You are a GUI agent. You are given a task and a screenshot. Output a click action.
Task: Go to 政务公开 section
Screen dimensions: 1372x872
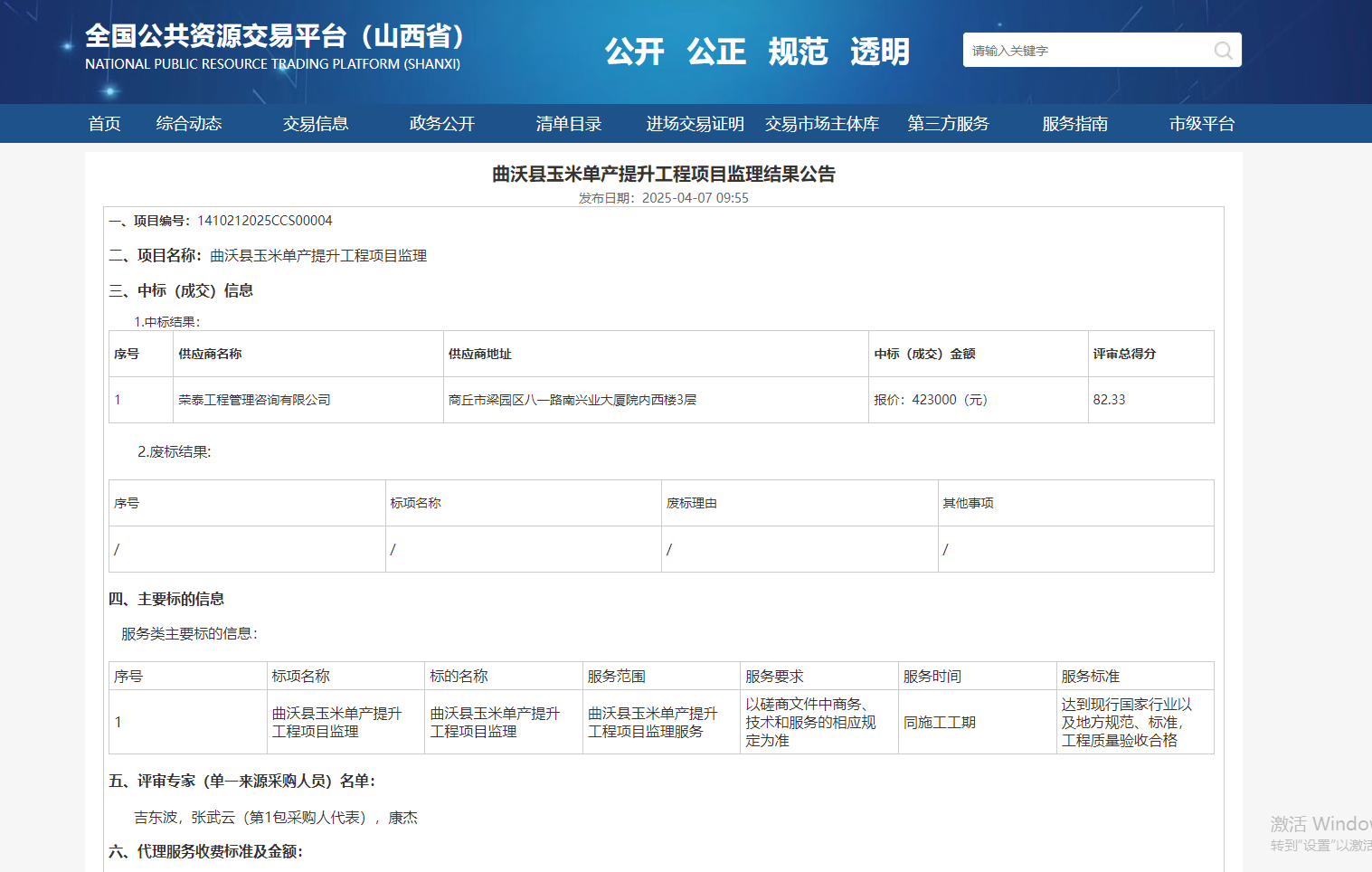[441, 124]
